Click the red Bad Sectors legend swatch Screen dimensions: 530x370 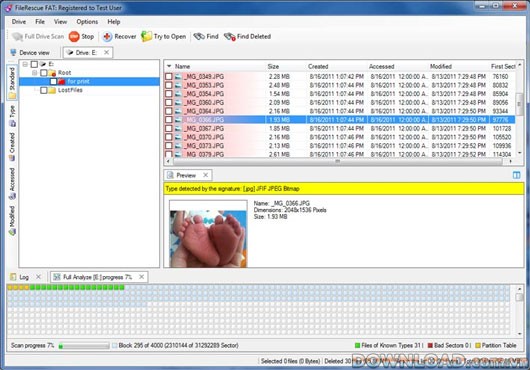pos(430,345)
